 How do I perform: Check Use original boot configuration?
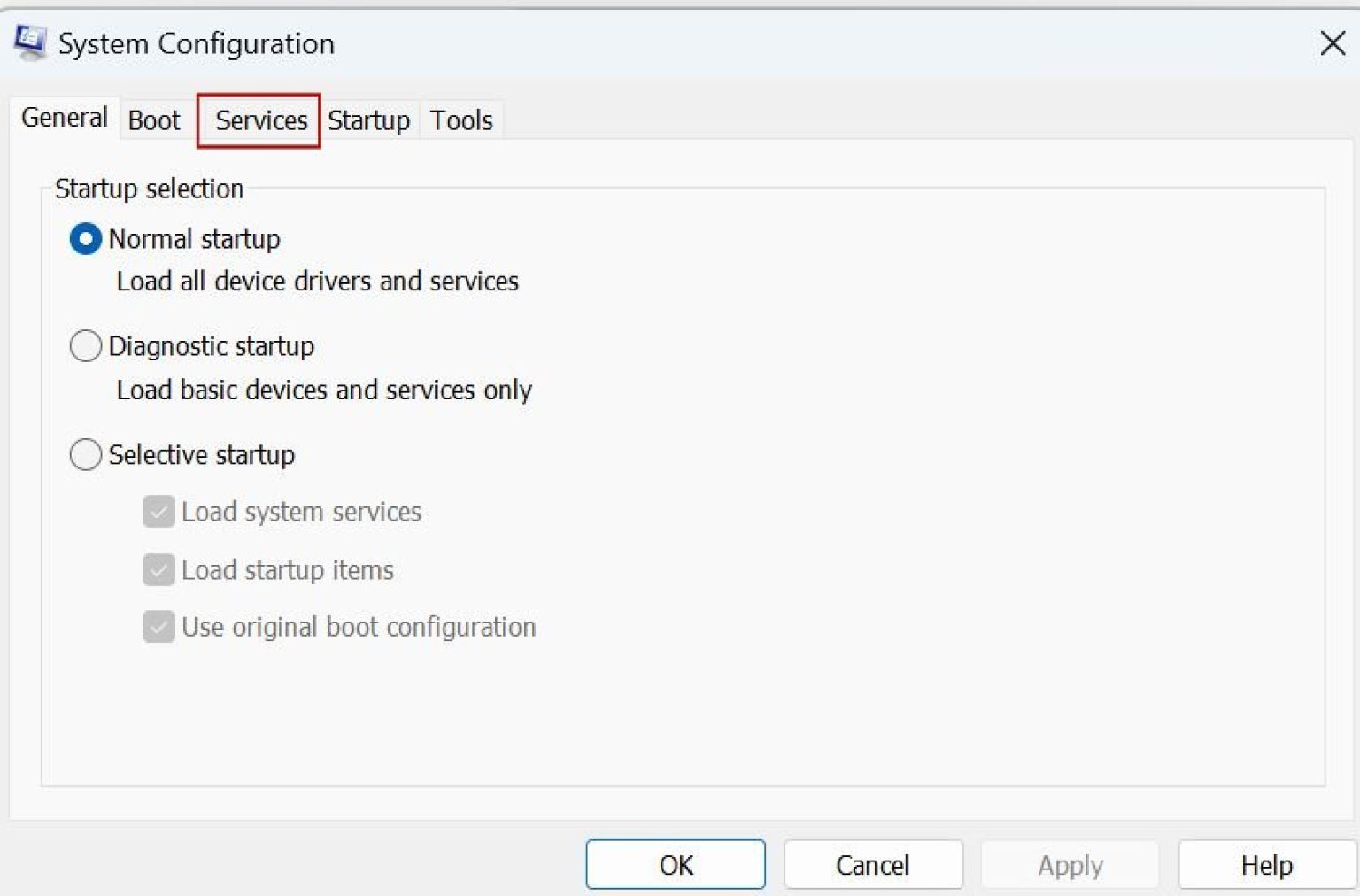point(158,627)
